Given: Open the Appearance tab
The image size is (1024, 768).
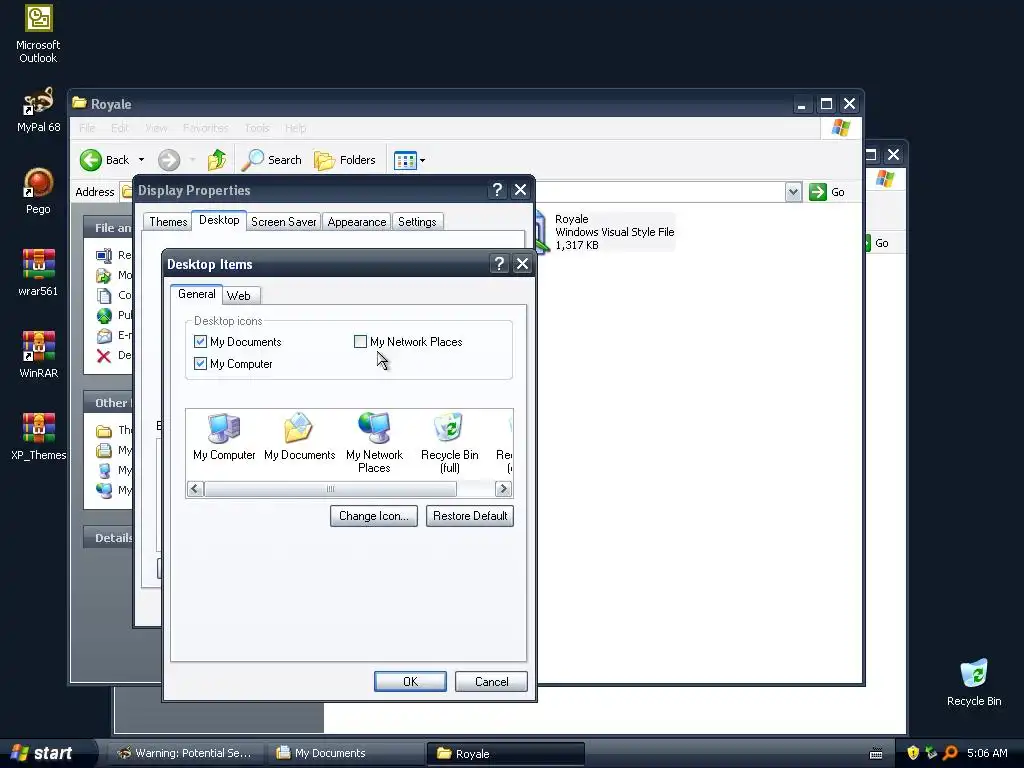Looking at the screenshot, I should [x=357, y=222].
